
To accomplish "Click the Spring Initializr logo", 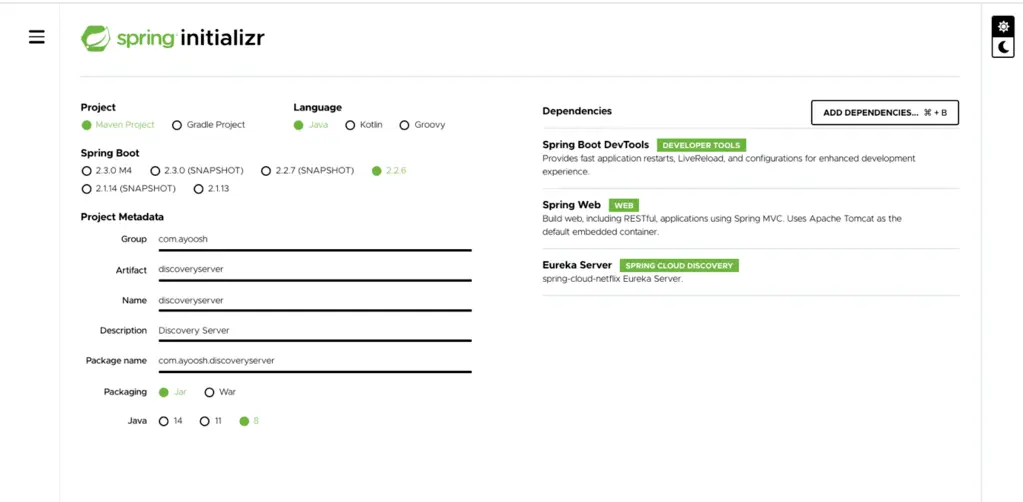I will coord(172,38).
